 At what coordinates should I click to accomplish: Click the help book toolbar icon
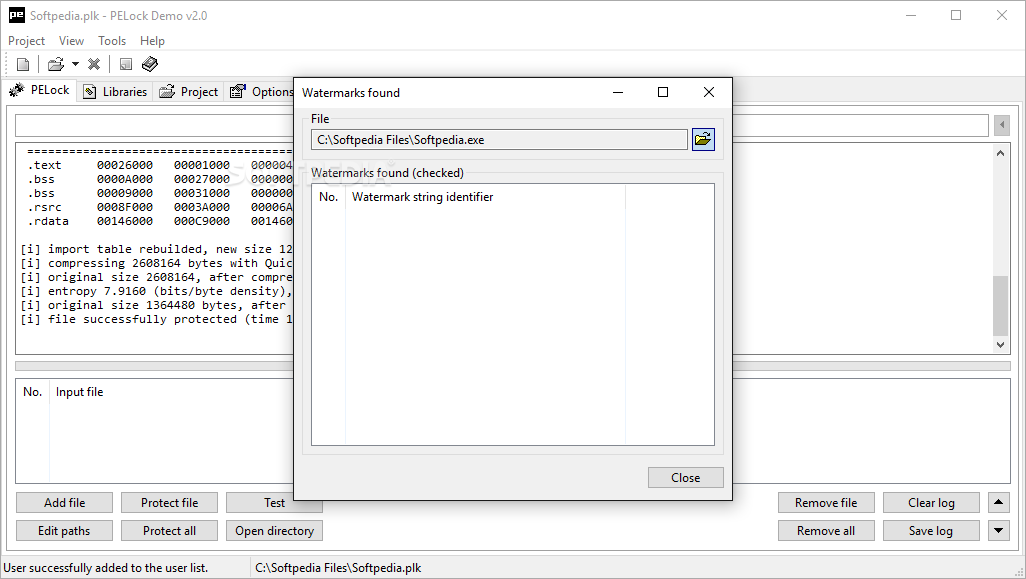(x=150, y=64)
